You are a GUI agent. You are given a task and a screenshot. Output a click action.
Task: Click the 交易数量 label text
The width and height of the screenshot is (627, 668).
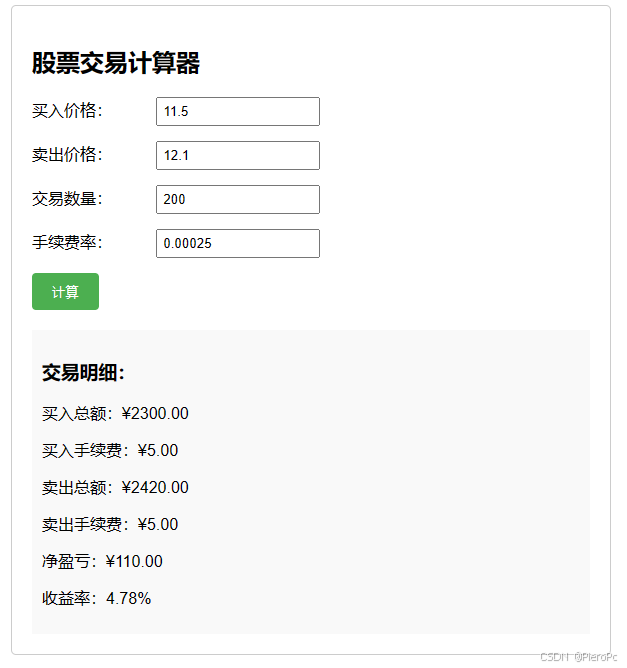[67, 199]
